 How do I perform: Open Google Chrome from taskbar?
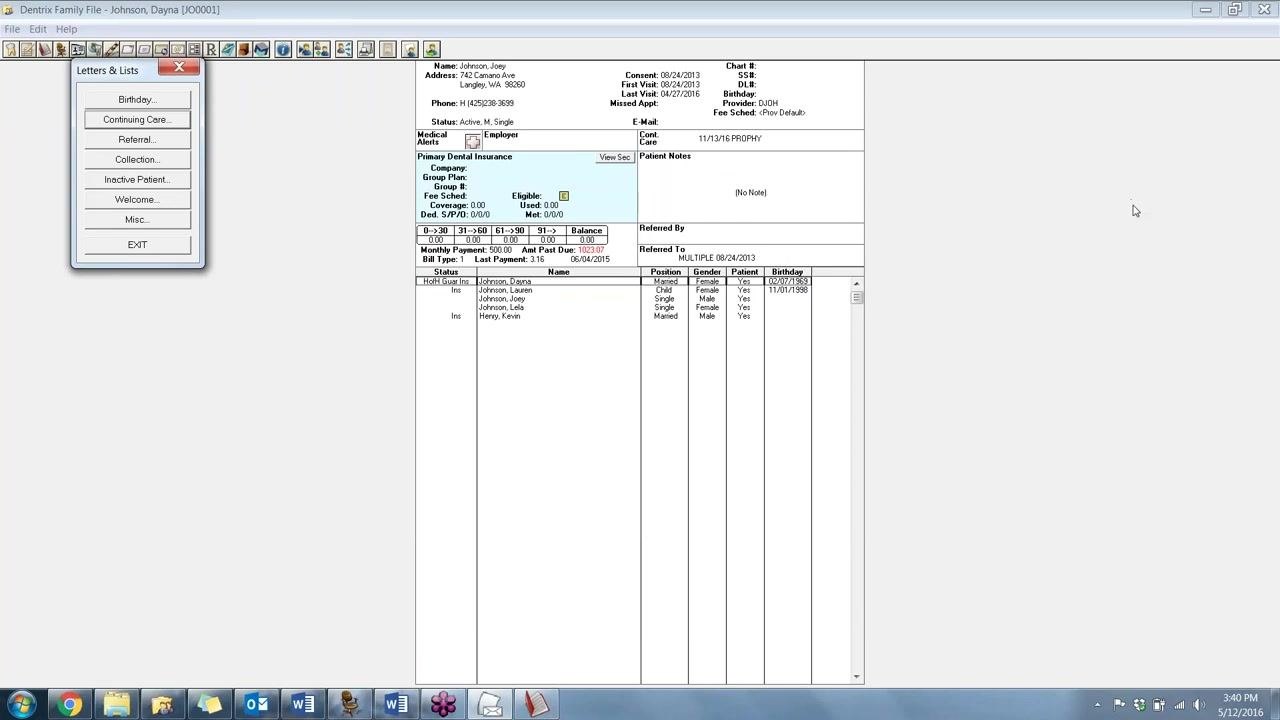pos(69,704)
